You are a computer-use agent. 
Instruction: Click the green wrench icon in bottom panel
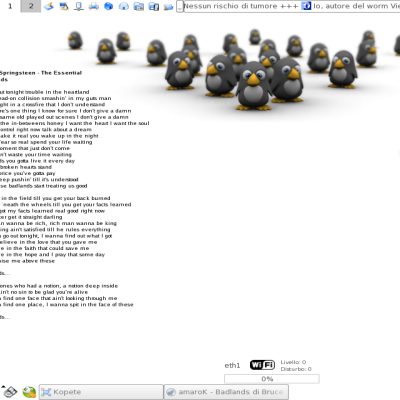click(x=29, y=392)
